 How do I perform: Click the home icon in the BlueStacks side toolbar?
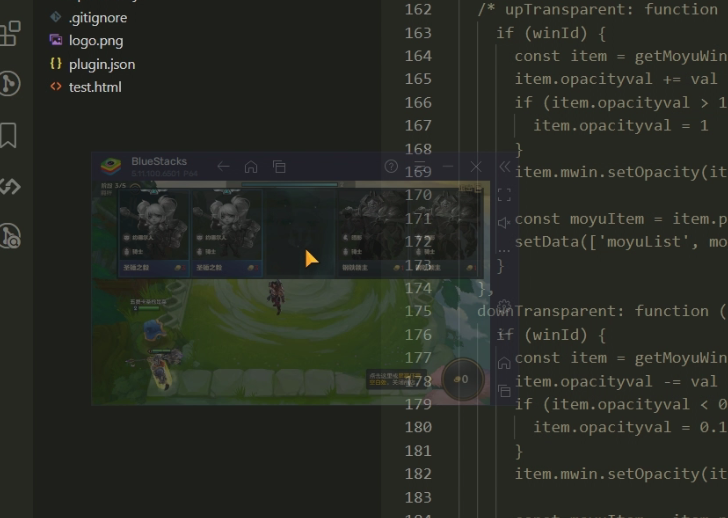pyautogui.click(x=504, y=363)
